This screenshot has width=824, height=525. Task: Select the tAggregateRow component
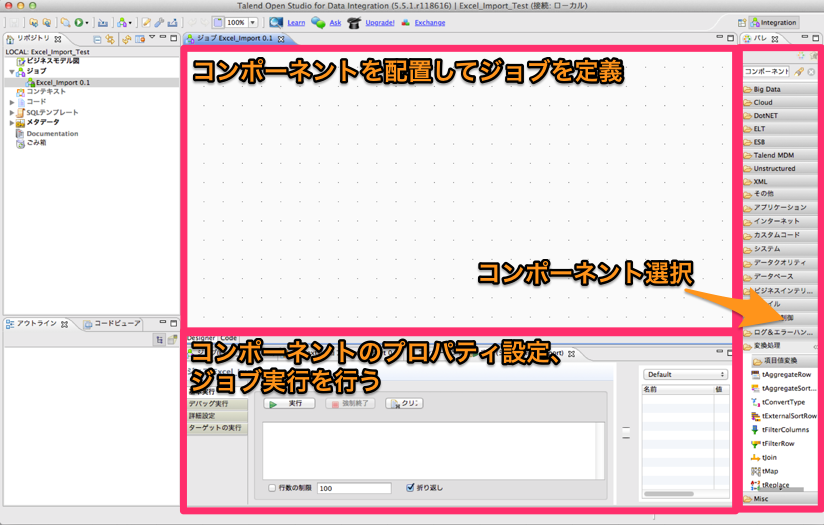pyautogui.click(x=785, y=374)
